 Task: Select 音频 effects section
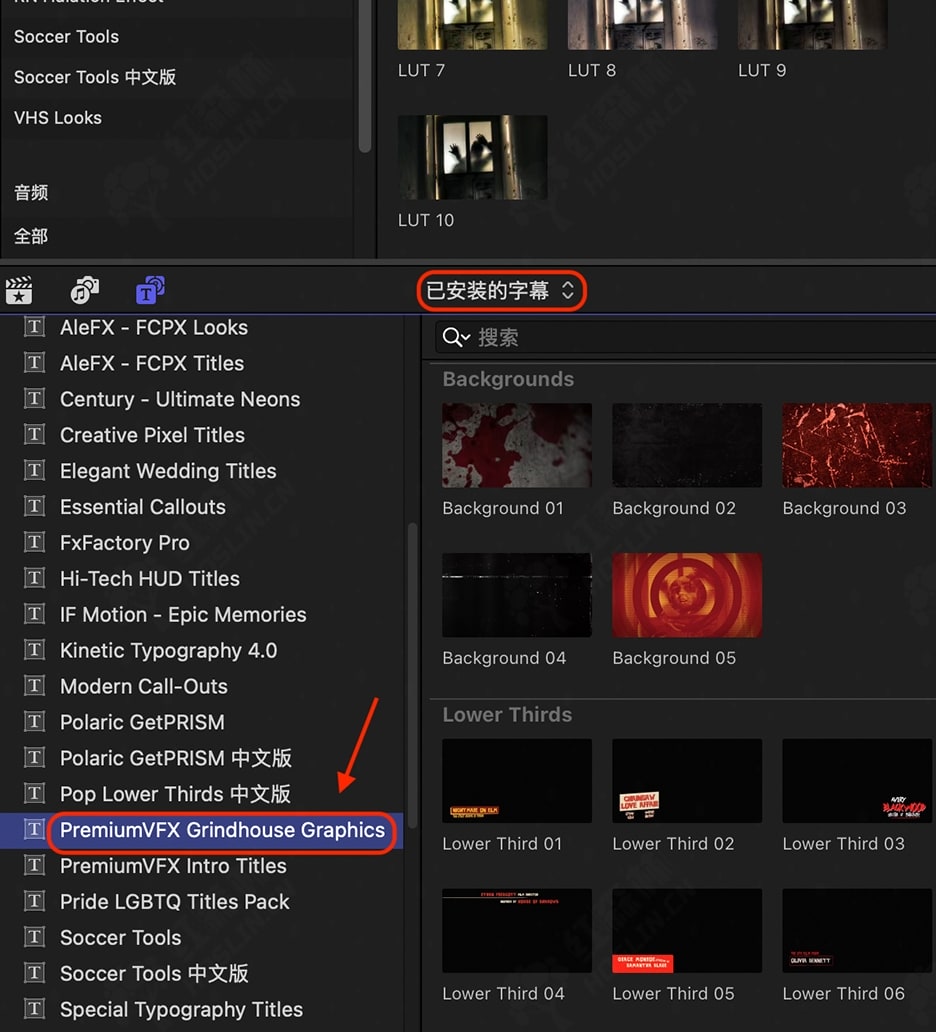(31, 192)
